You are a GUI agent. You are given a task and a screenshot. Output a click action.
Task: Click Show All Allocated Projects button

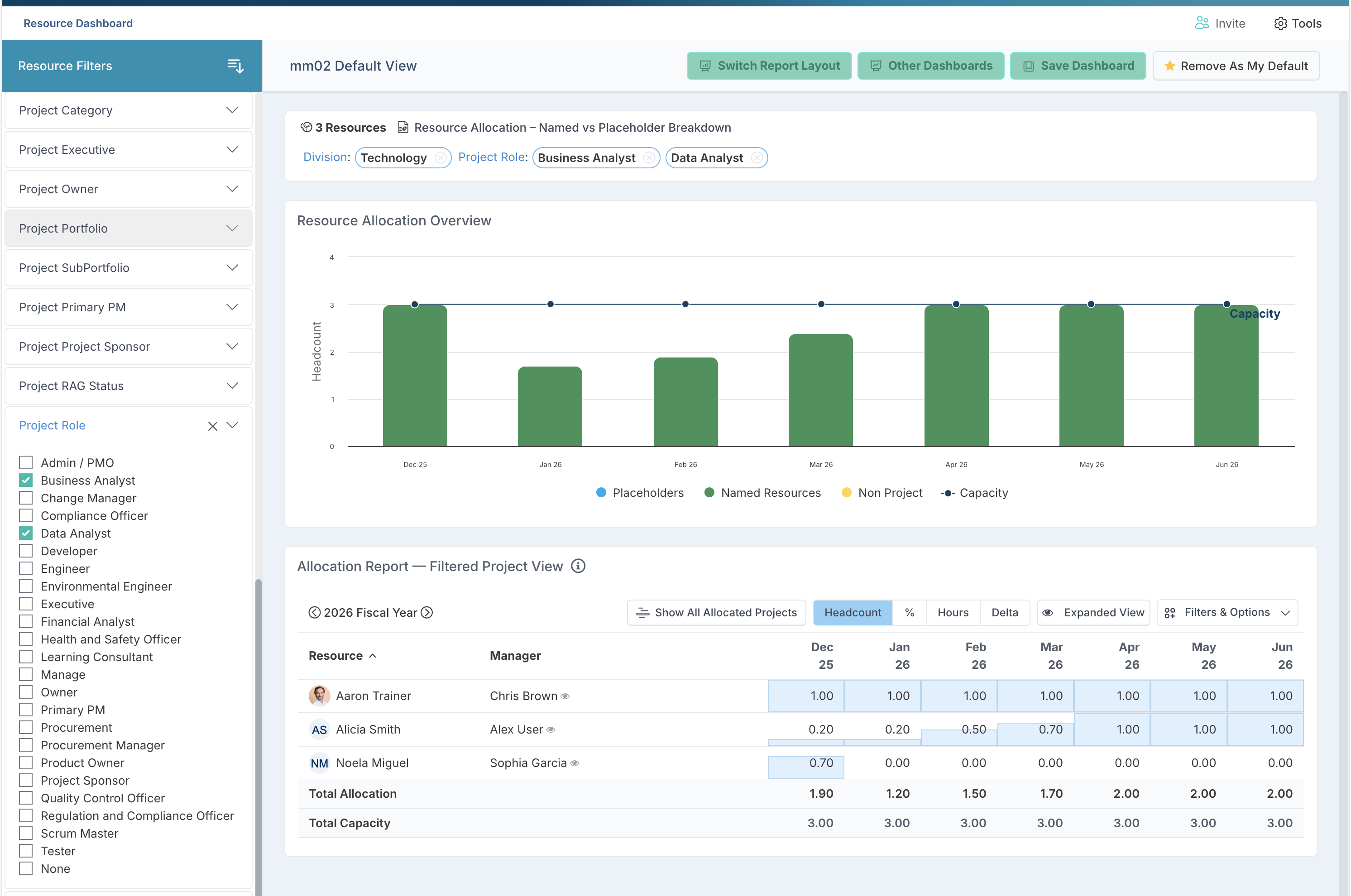click(x=716, y=613)
